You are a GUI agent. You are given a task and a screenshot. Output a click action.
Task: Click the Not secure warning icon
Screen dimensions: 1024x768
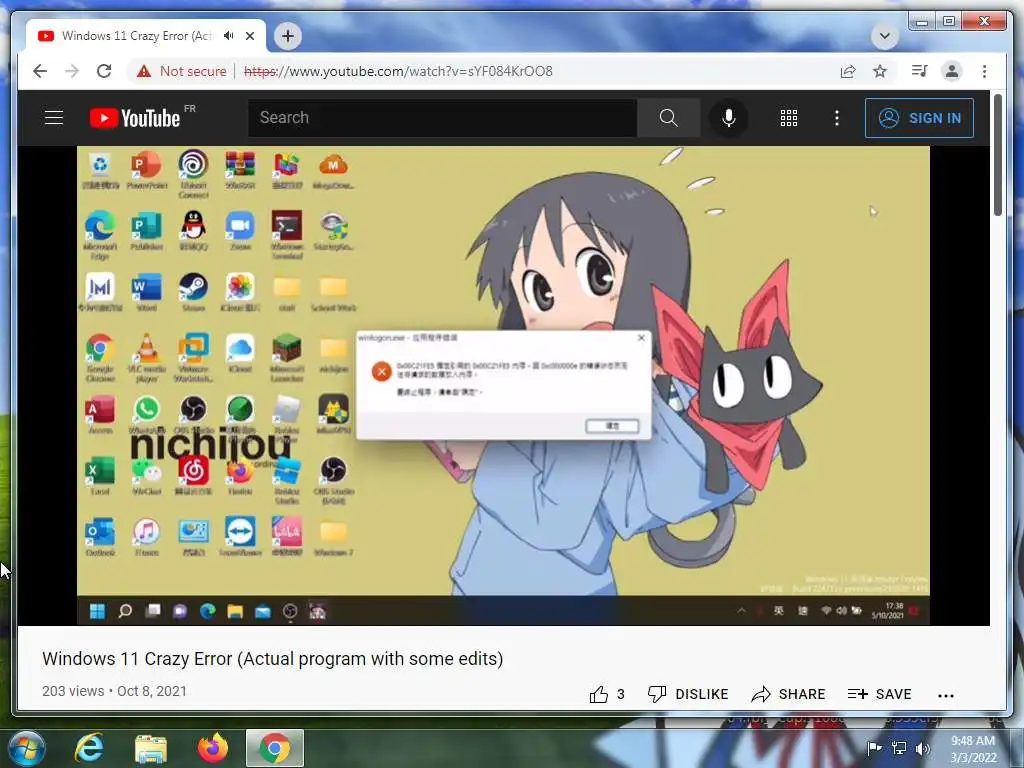coord(144,71)
